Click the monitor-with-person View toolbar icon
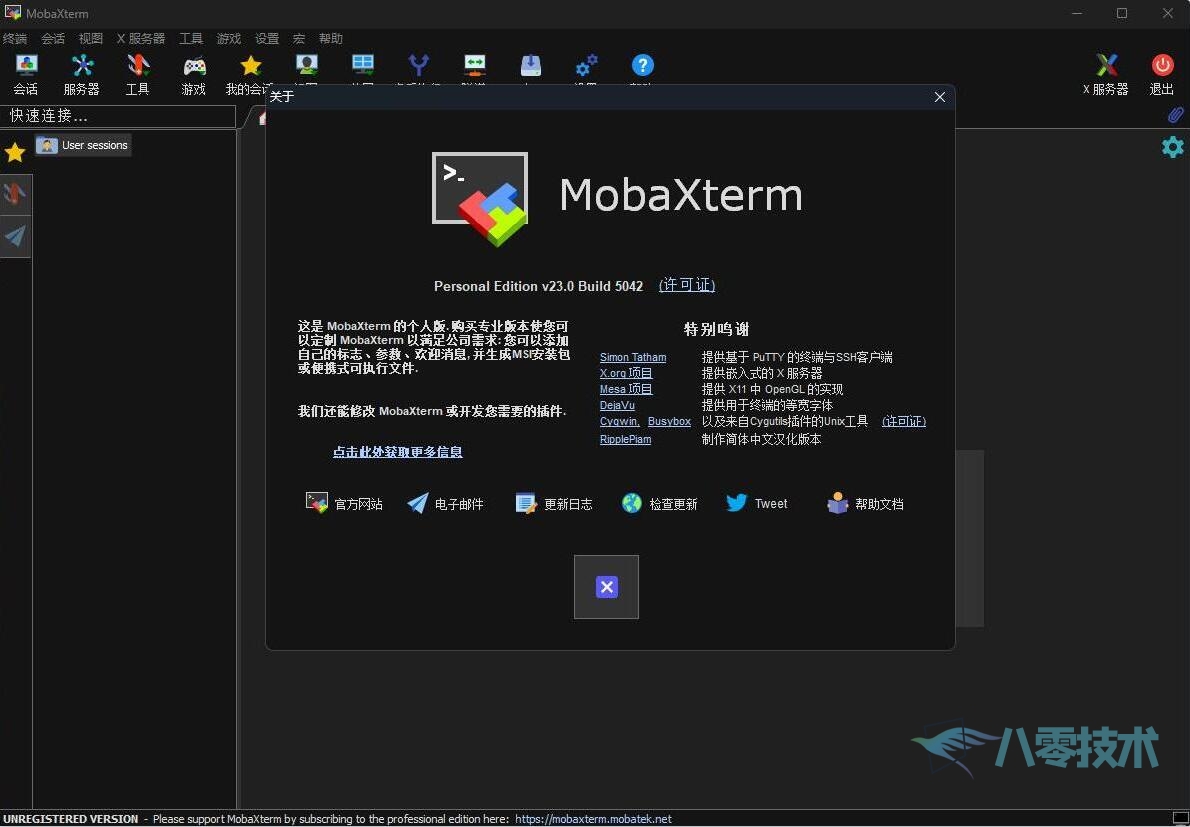 coord(307,65)
